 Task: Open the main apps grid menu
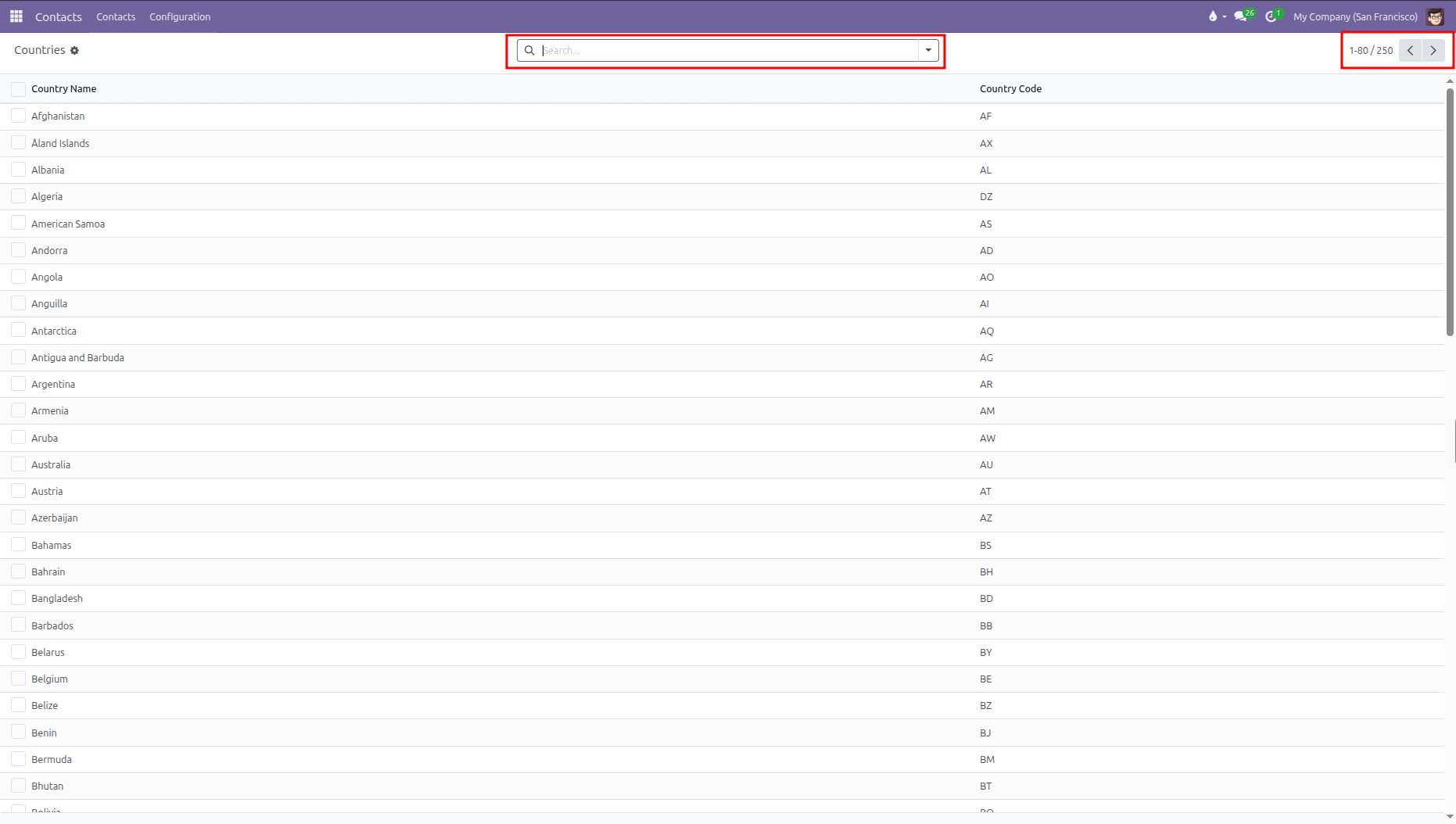pyautogui.click(x=16, y=16)
